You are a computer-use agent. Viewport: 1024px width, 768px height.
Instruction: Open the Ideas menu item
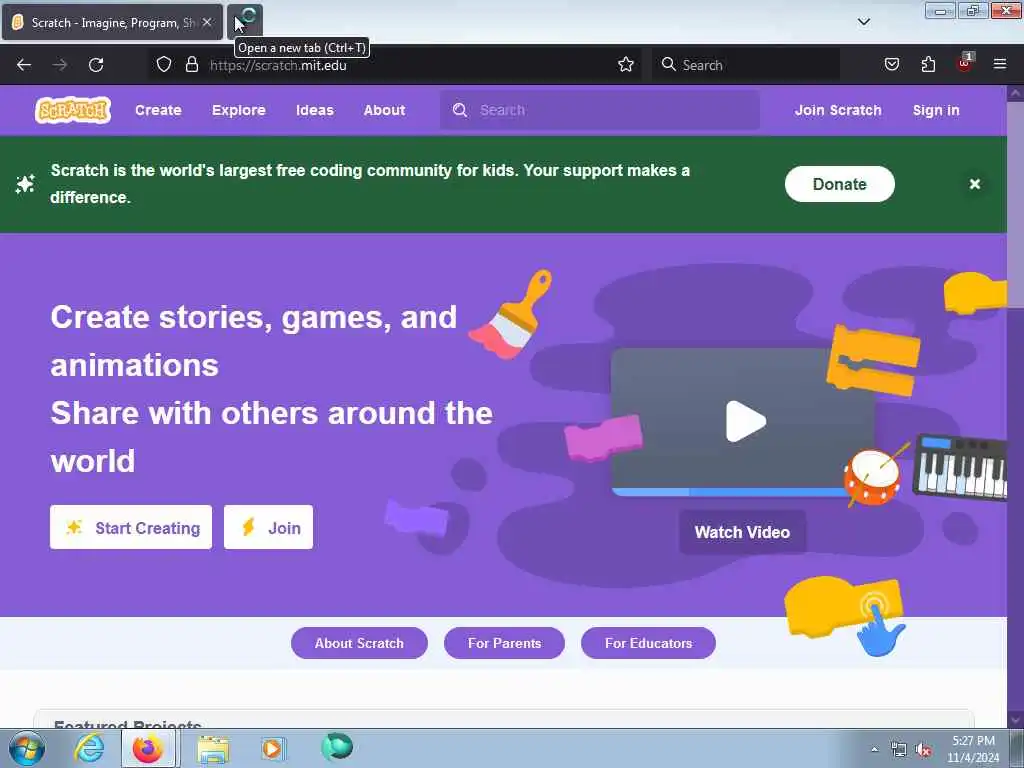(x=315, y=110)
